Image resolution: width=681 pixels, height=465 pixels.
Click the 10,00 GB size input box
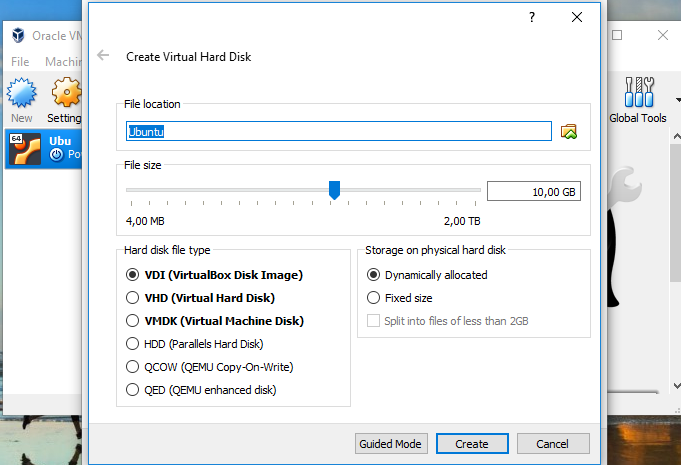pos(534,191)
